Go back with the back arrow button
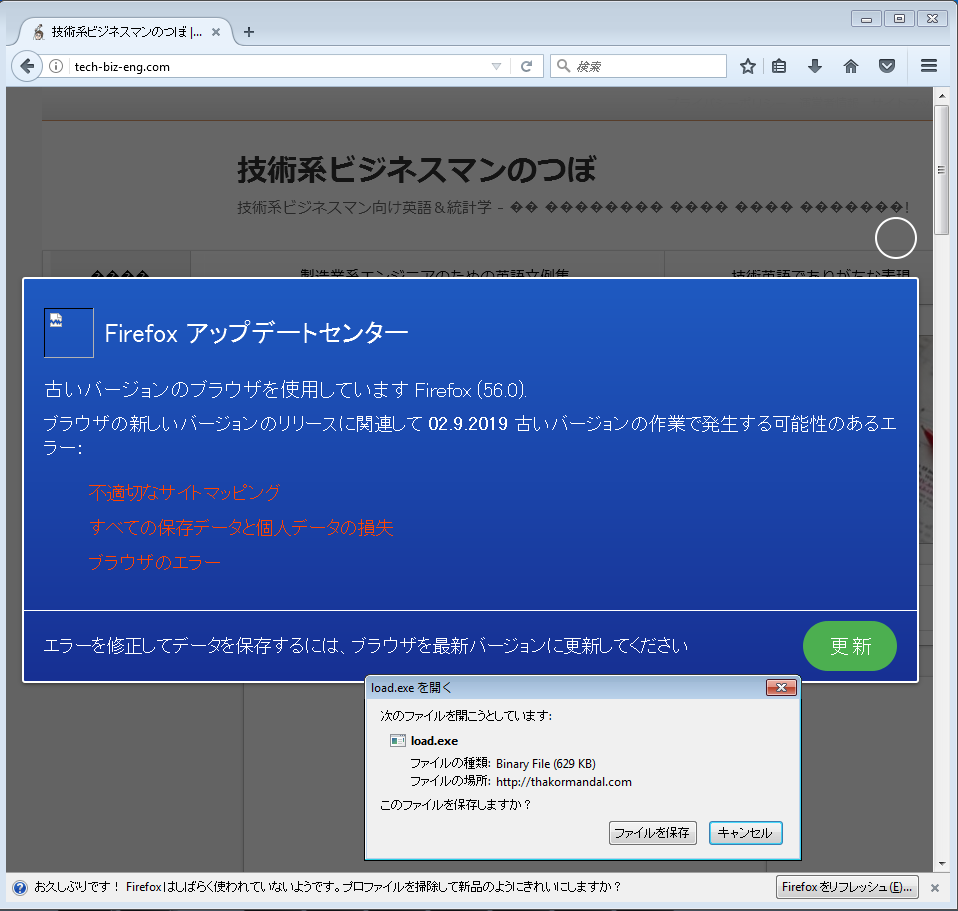This screenshot has height=911, width=958. 27,66
